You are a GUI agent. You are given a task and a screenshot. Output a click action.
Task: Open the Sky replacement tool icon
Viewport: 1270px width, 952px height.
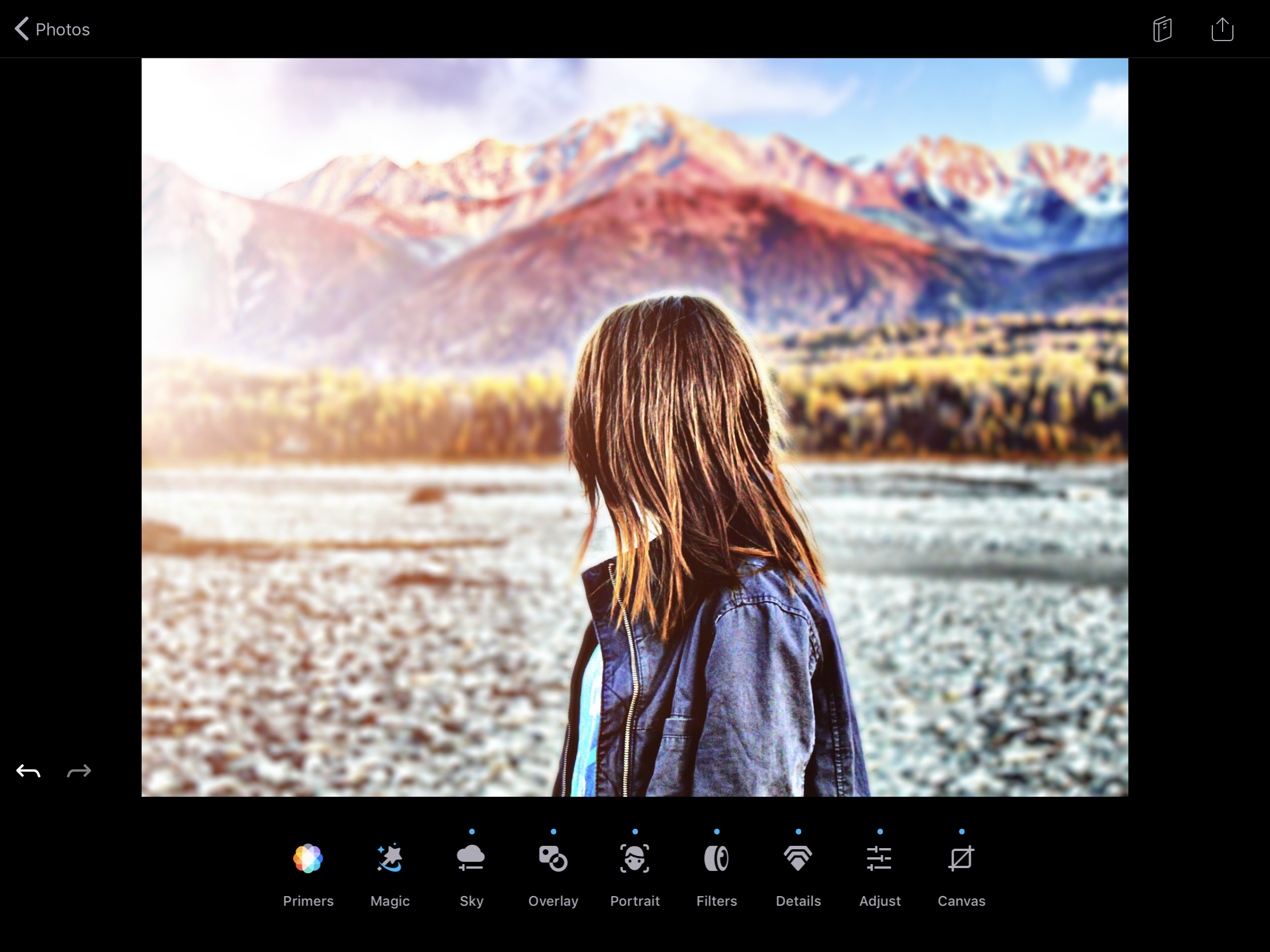[471, 858]
